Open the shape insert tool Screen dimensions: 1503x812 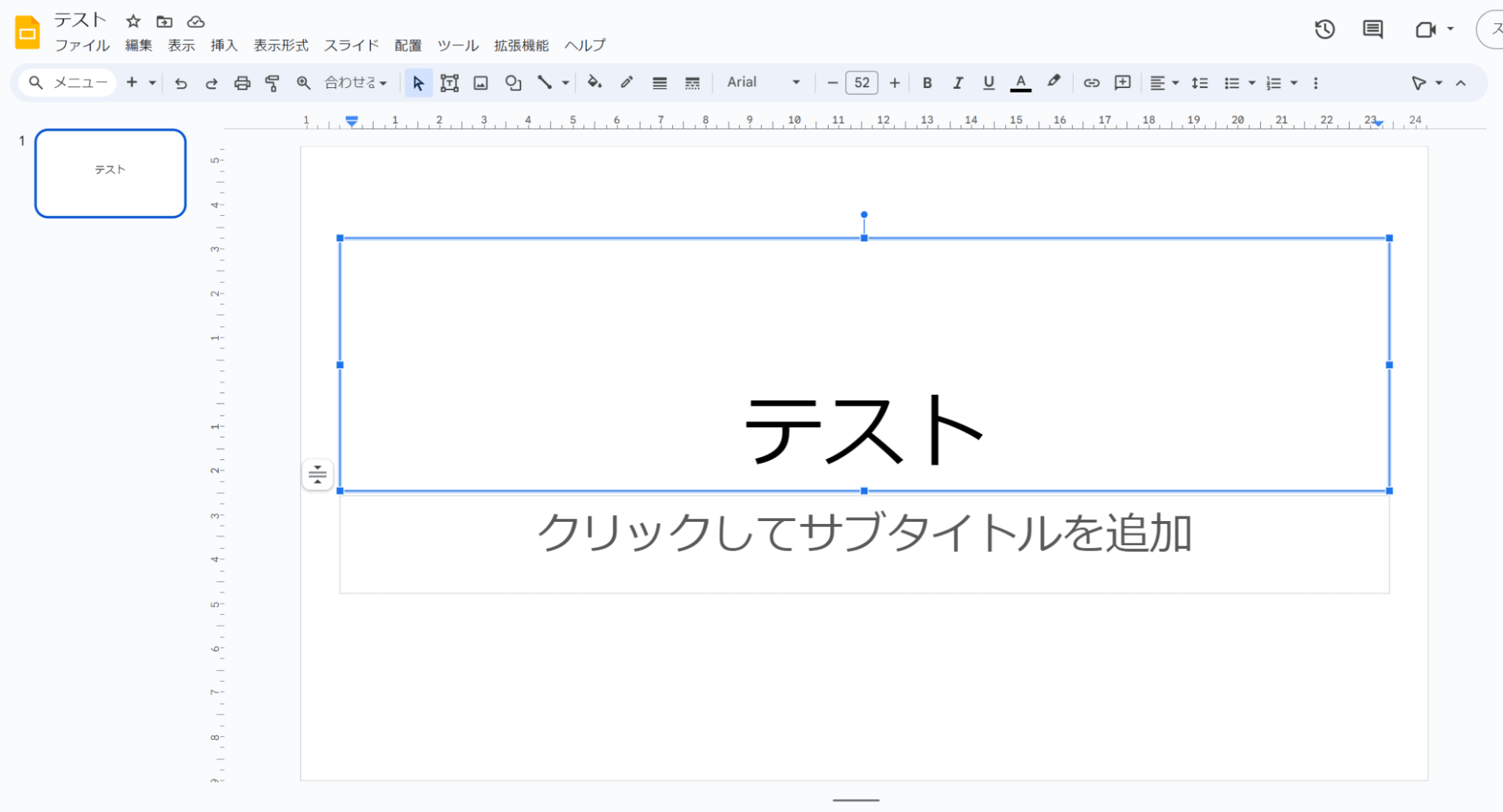tap(513, 83)
